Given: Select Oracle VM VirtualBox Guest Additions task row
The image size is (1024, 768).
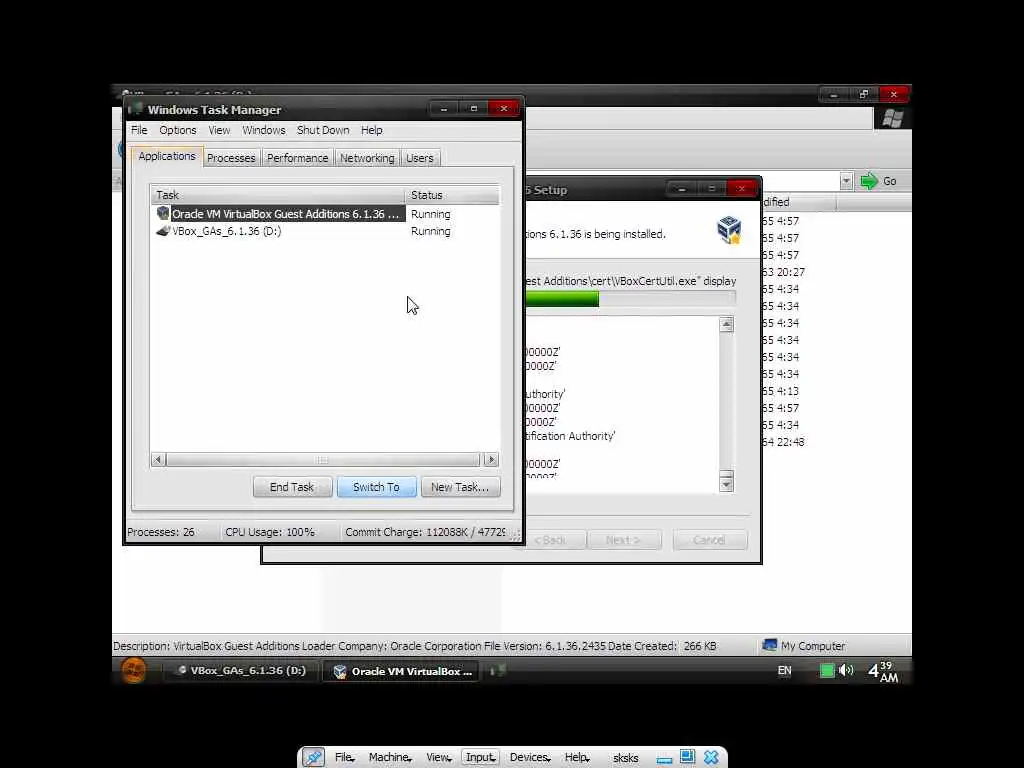Looking at the screenshot, I should click(x=326, y=214).
